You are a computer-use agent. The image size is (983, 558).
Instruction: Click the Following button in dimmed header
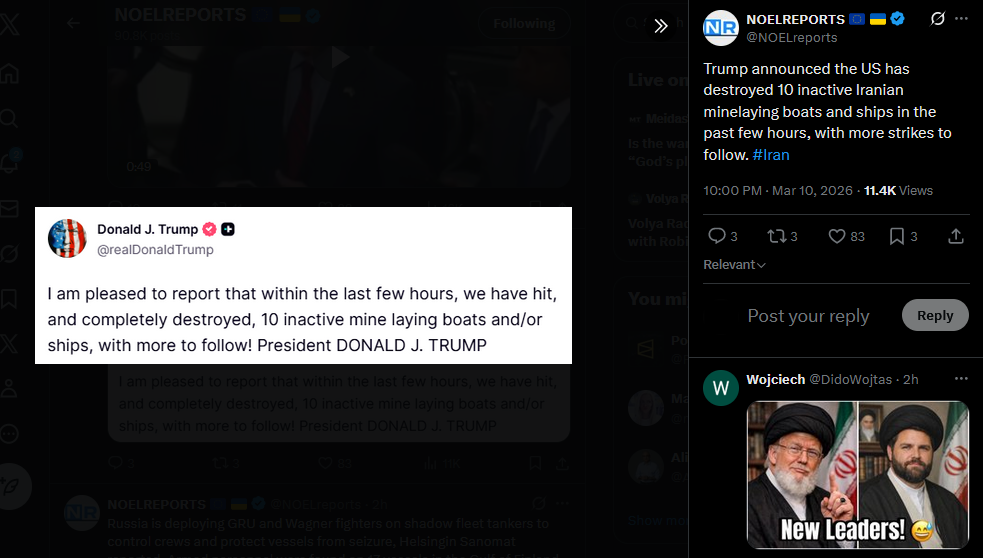(x=524, y=24)
